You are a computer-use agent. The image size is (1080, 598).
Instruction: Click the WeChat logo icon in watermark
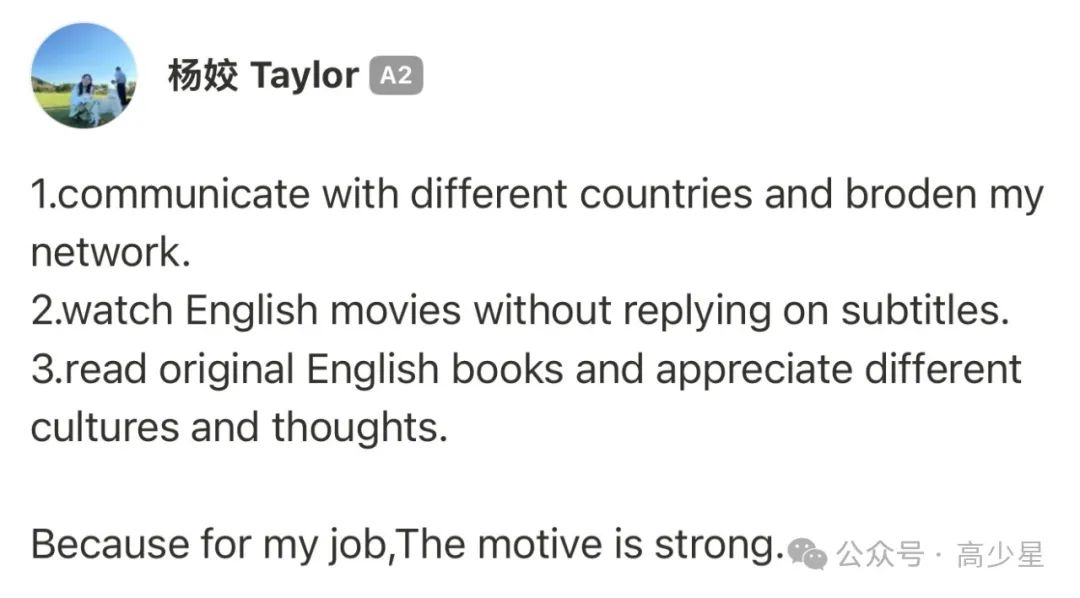[807, 553]
